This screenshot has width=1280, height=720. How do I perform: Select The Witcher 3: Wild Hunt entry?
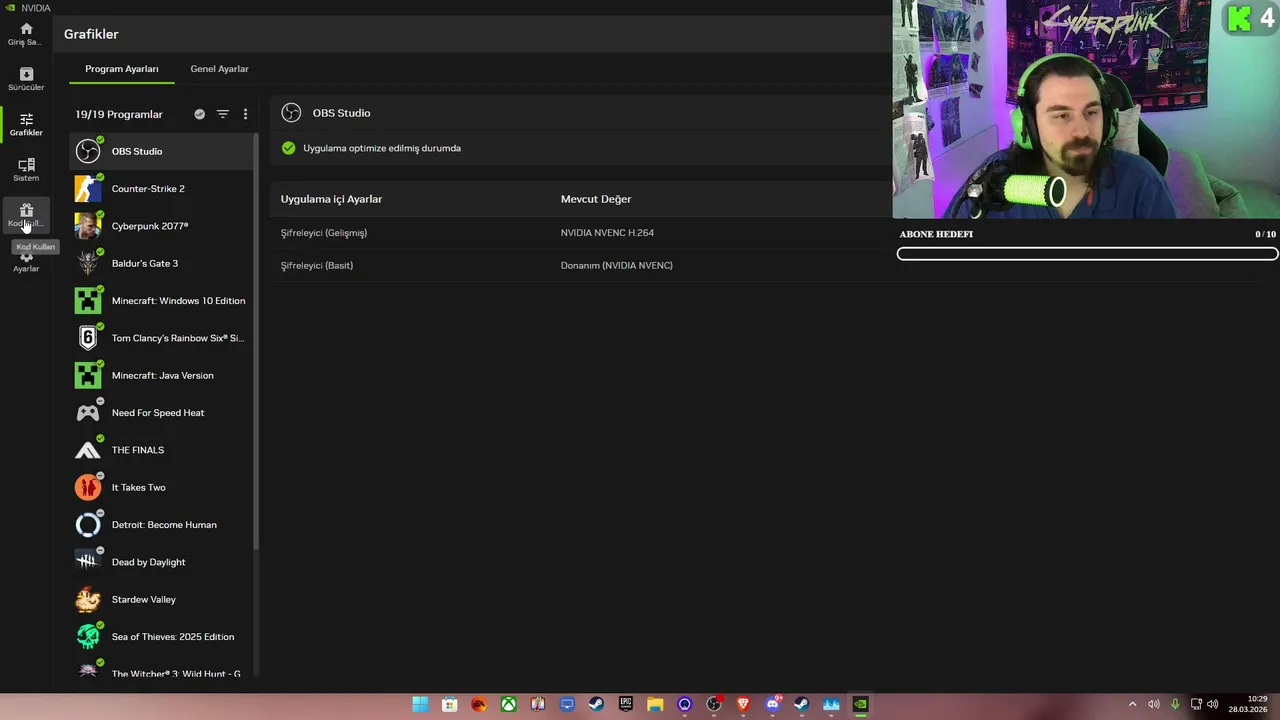coord(161,671)
